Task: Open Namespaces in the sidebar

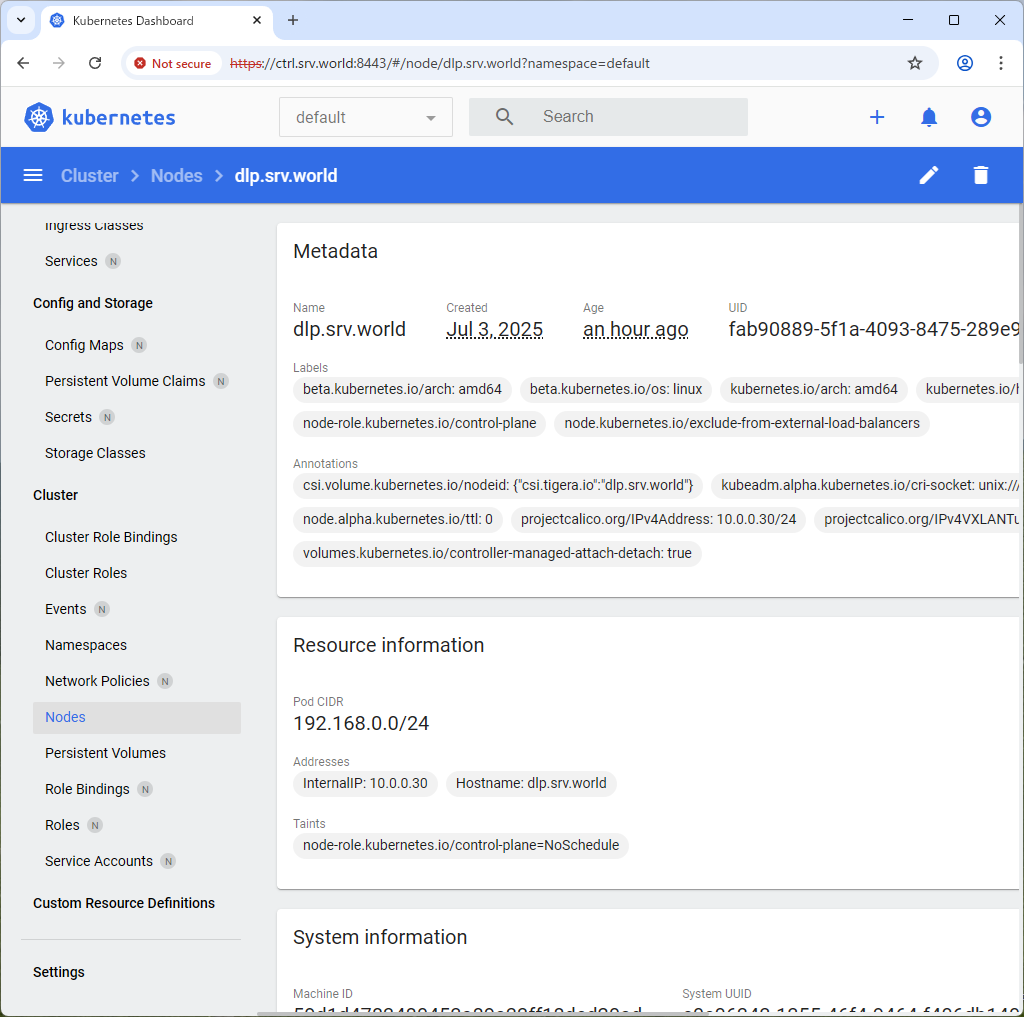Action: coord(86,645)
